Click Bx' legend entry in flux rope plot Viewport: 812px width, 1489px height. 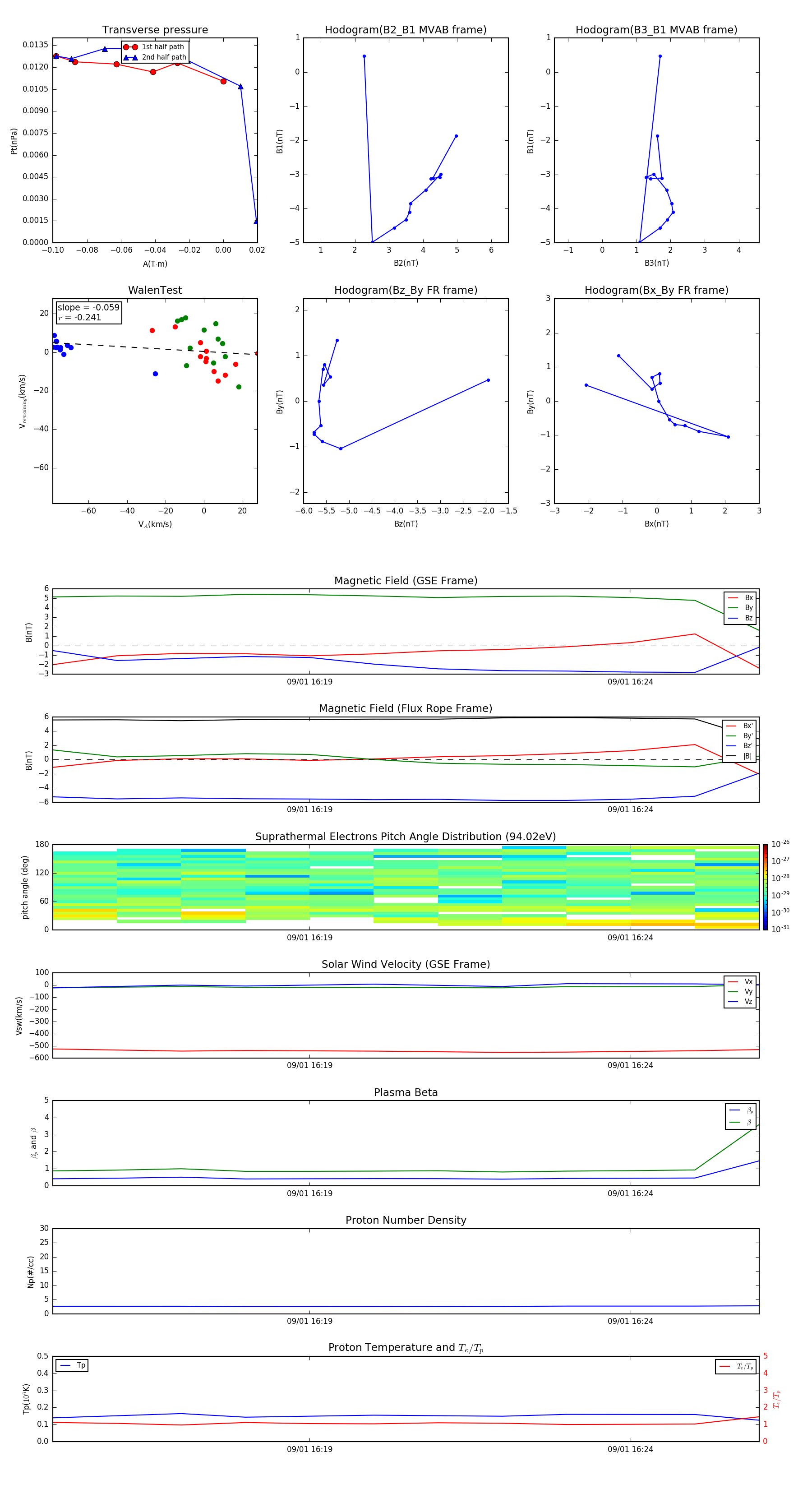pyautogui.click(x=740, y=726)
